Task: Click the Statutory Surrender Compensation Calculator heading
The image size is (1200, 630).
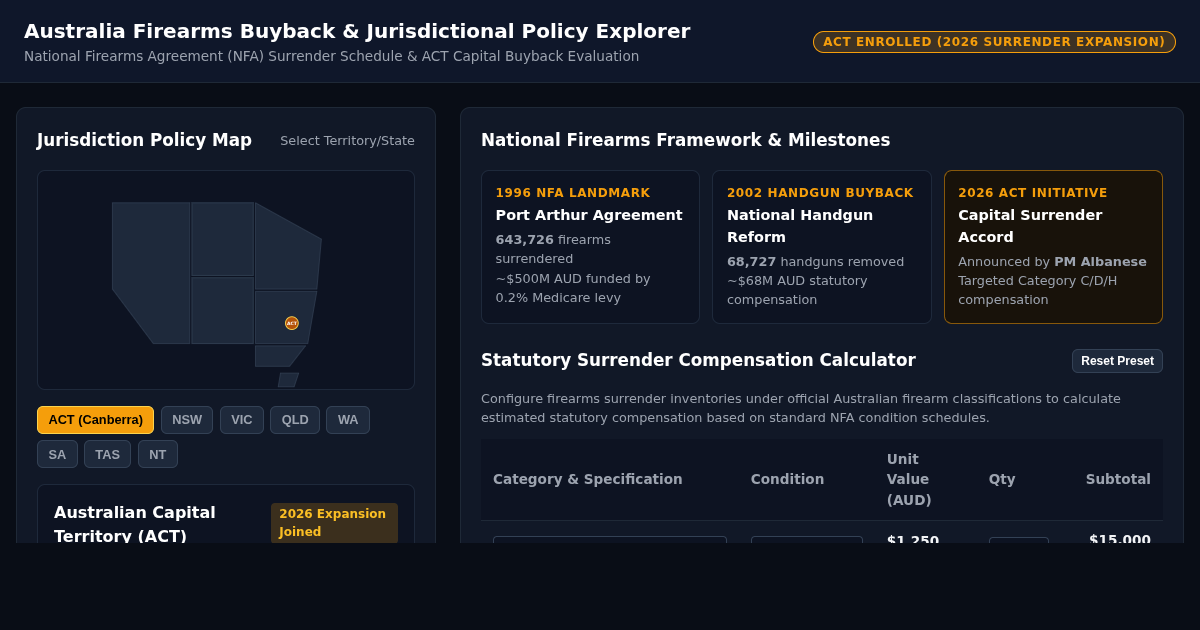Action: [x=698, y=360]
